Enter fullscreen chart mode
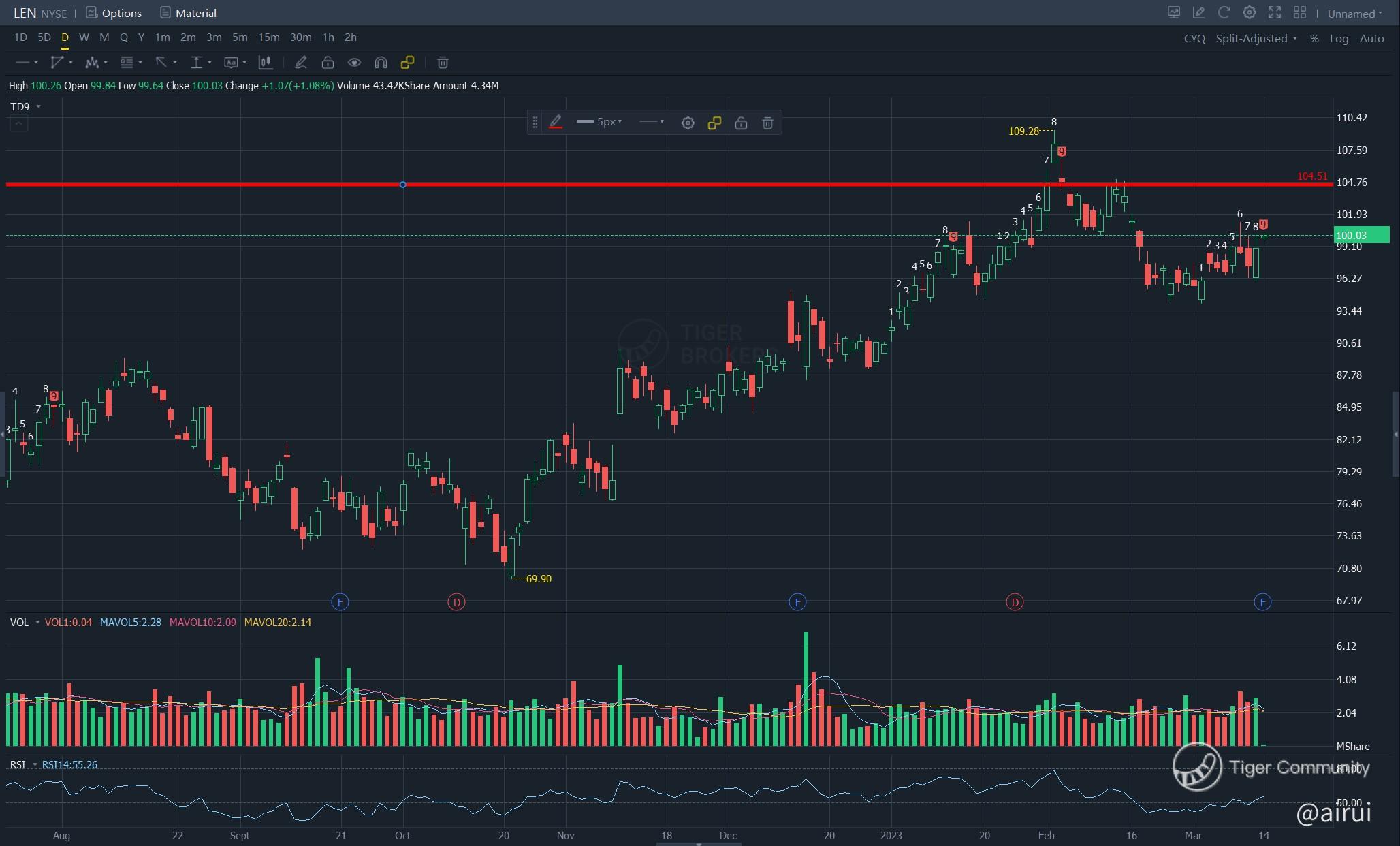The width and height of the screenshot is (1400, 846). point(1274,12)
